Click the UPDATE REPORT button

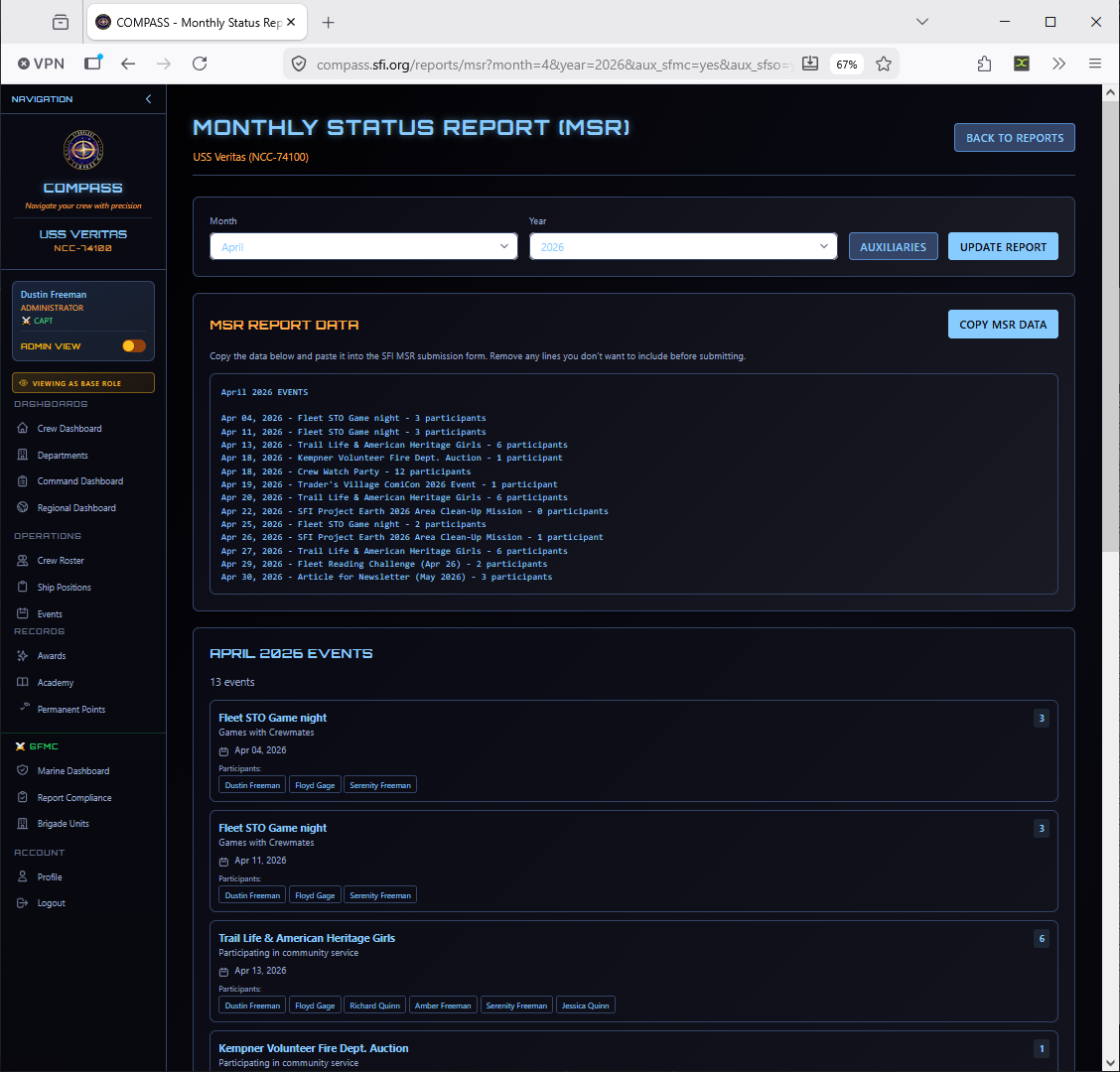(x=1003, y=246)
